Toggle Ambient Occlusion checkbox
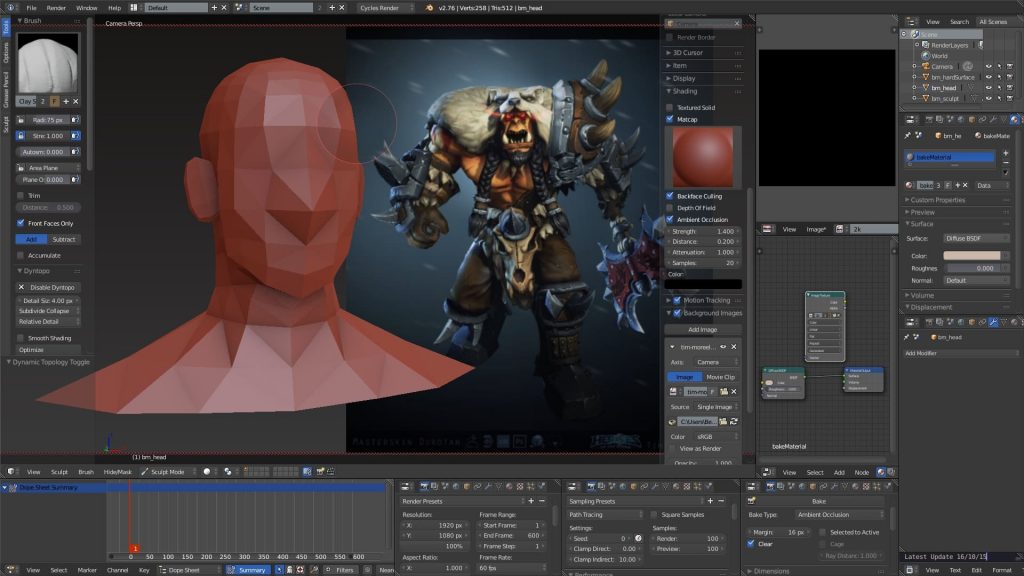 tap(670, 219)
